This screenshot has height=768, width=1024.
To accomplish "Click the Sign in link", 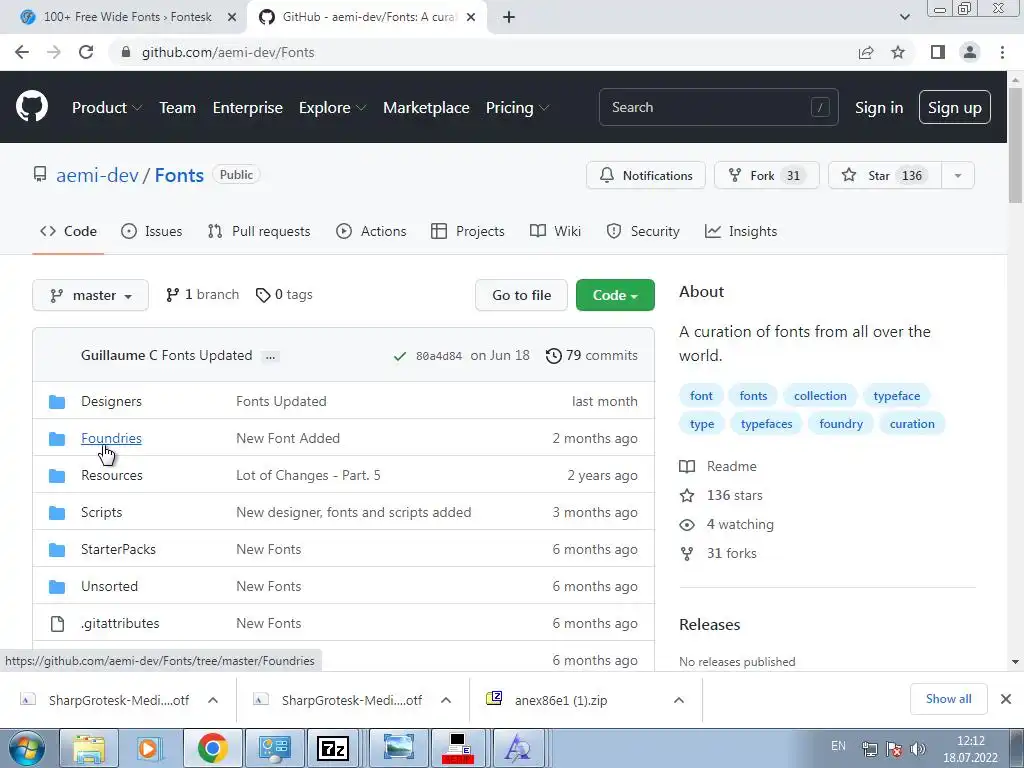I will pyautogui.click(x=879, y=108).
